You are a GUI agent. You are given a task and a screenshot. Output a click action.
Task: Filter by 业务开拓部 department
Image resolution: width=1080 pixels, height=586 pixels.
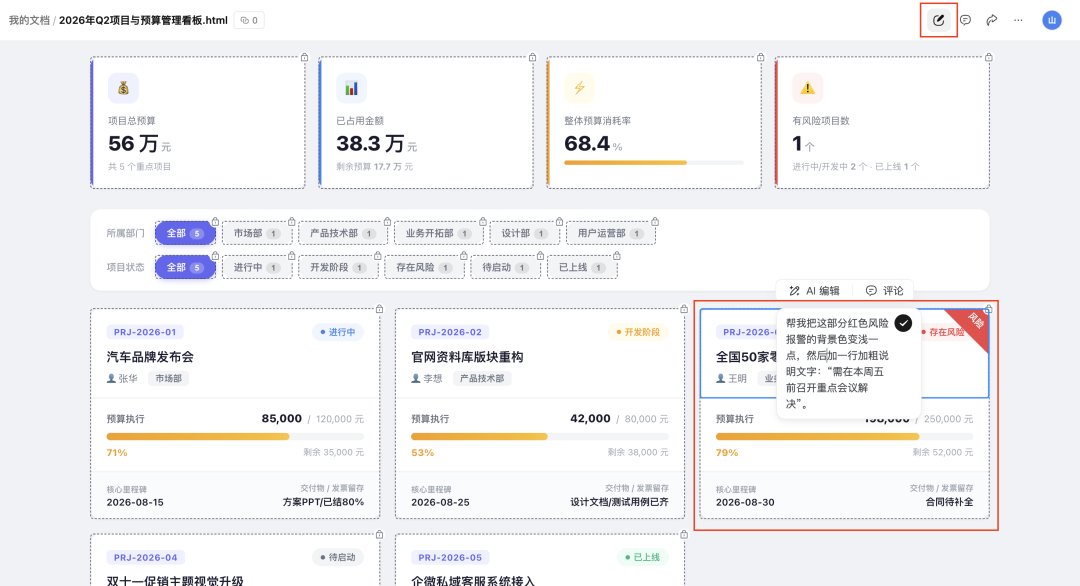[438, 233]
